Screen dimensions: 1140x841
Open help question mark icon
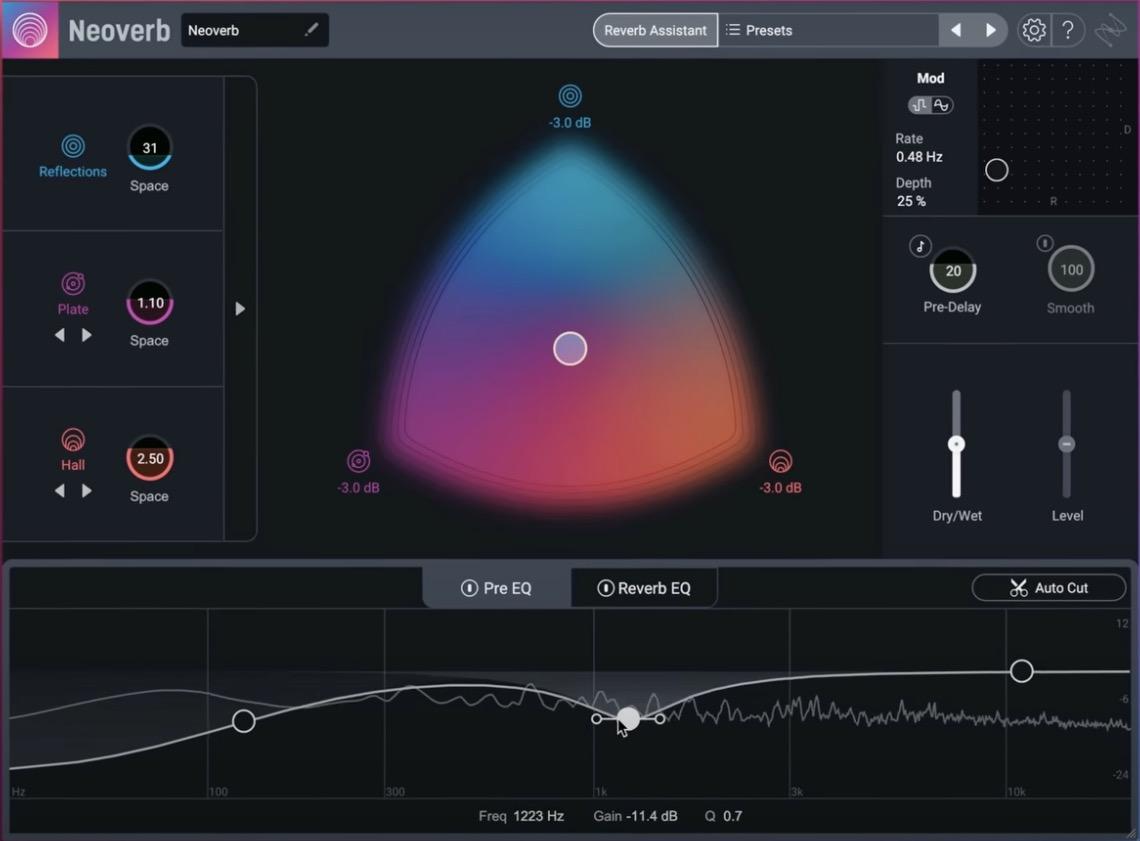[x=1067, y=30]
